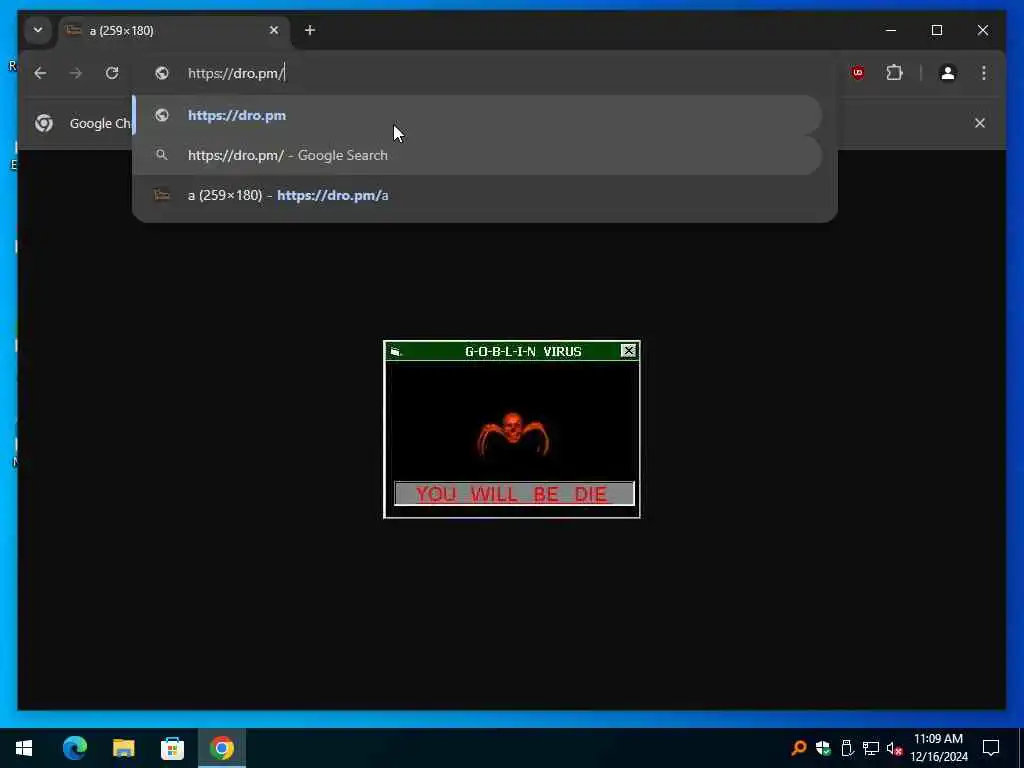Open File Explorer from the taskbar

123,748
